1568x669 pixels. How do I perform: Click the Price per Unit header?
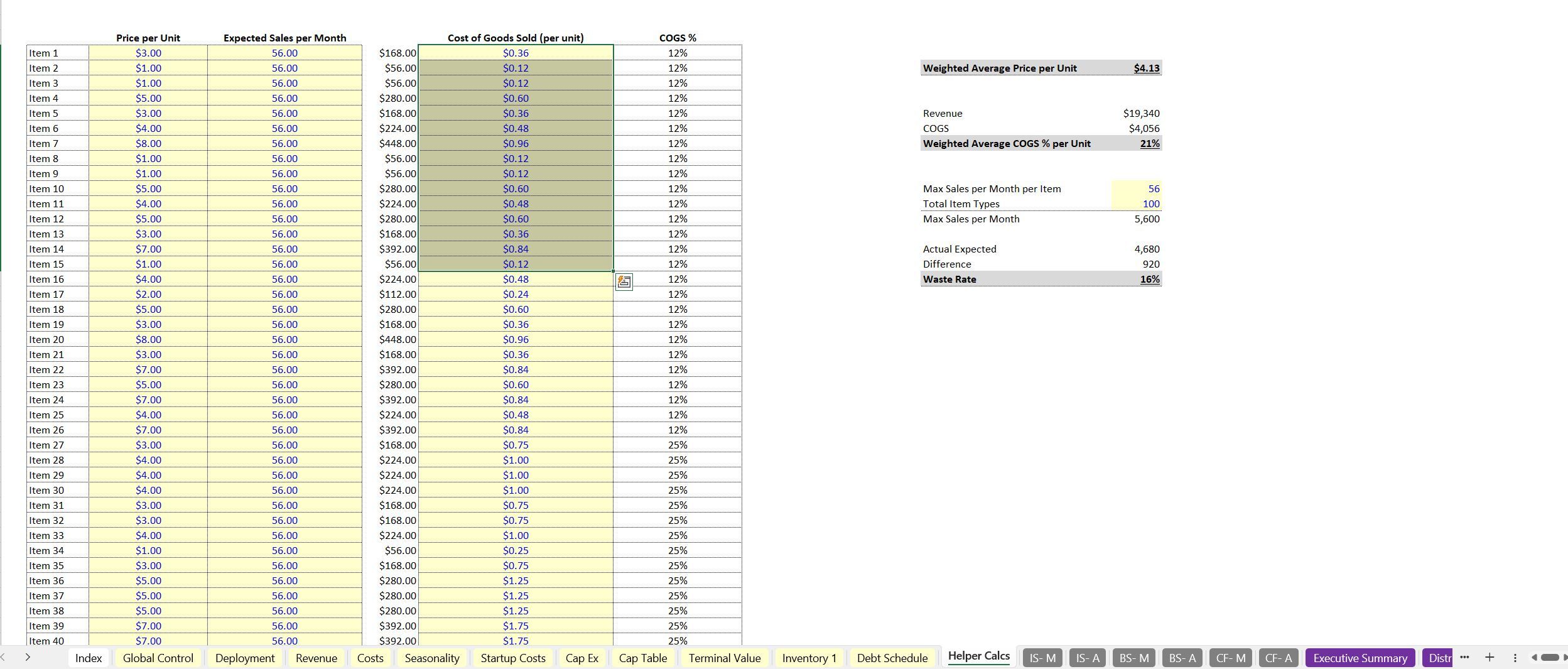(148, 38)
